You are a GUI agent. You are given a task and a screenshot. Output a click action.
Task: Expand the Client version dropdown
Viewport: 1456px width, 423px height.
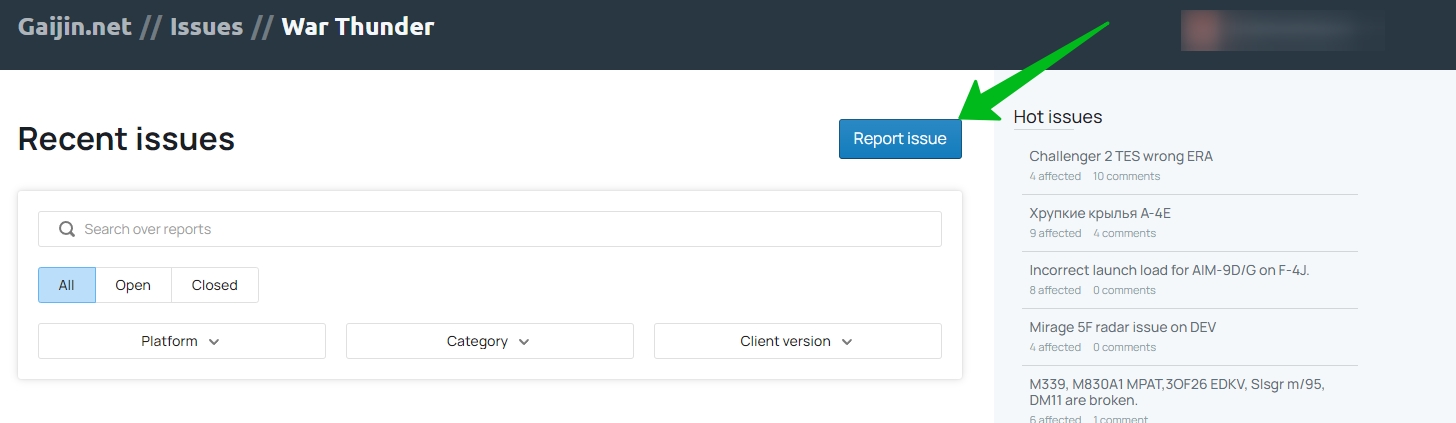[798, 341]
